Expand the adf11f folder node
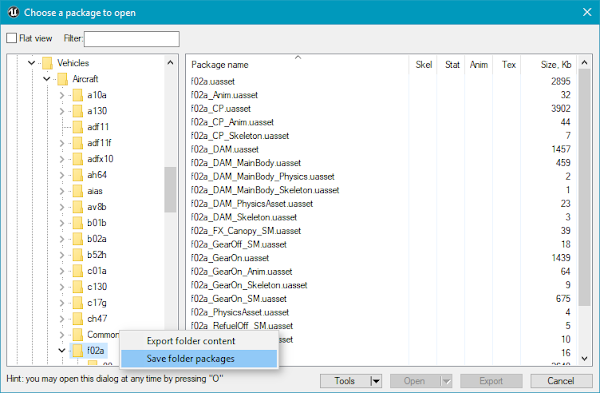Image resolution: width=600 pixels, height=393 pixels. pyautogui.click(x=62, y=143)
